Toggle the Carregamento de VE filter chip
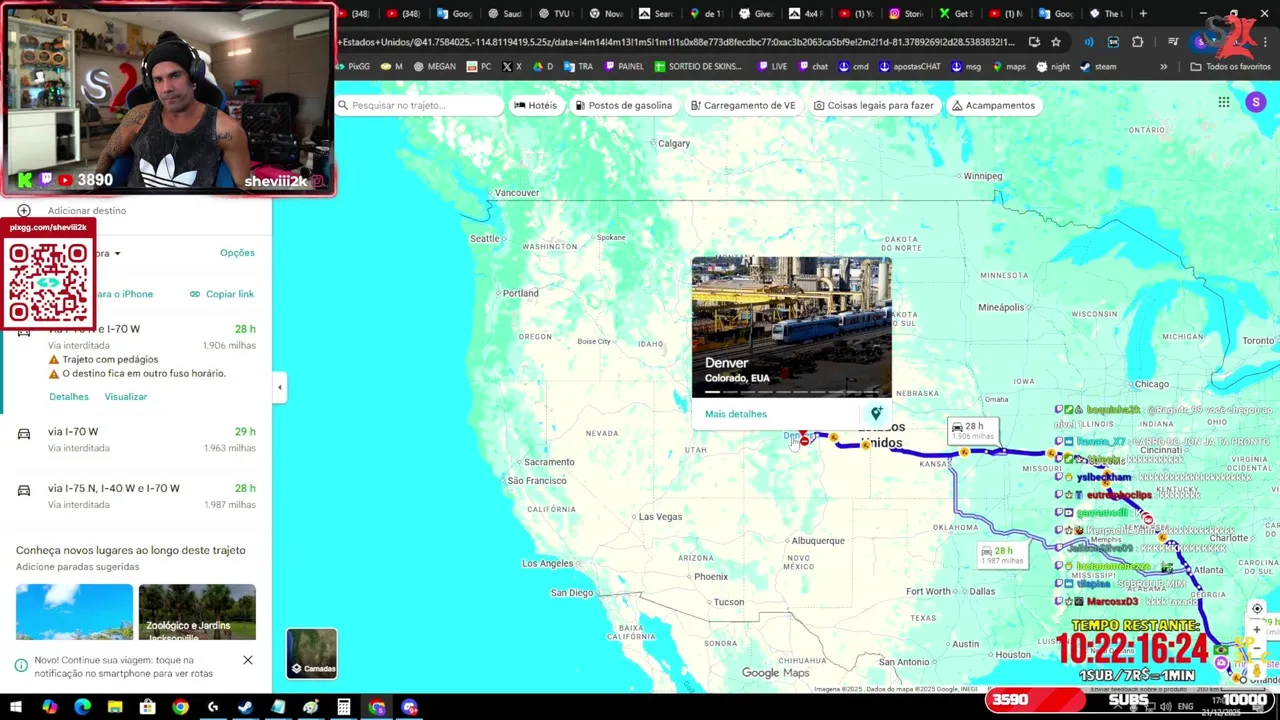This screenshot has width=1280, height=720. tap(743, 105)
